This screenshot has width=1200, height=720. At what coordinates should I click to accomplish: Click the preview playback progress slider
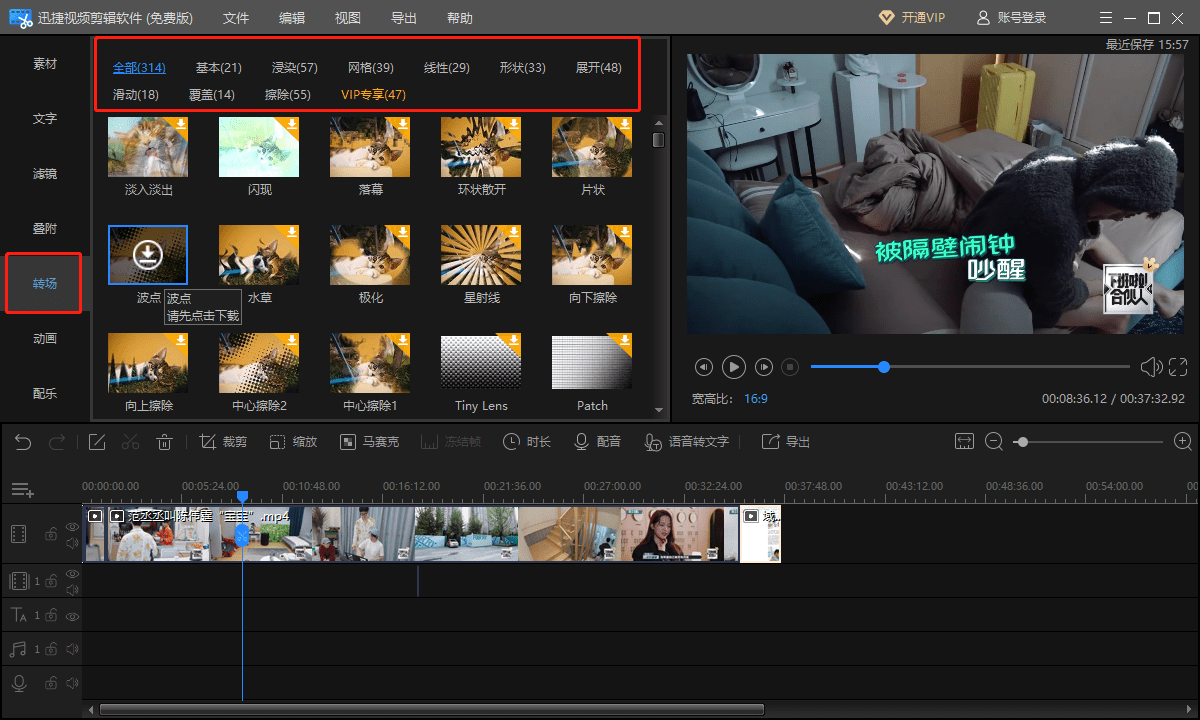[971, 367]
